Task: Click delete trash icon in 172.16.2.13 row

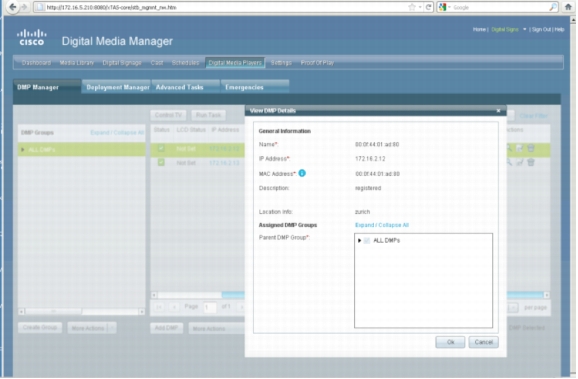Action: (x=531, y=162)
